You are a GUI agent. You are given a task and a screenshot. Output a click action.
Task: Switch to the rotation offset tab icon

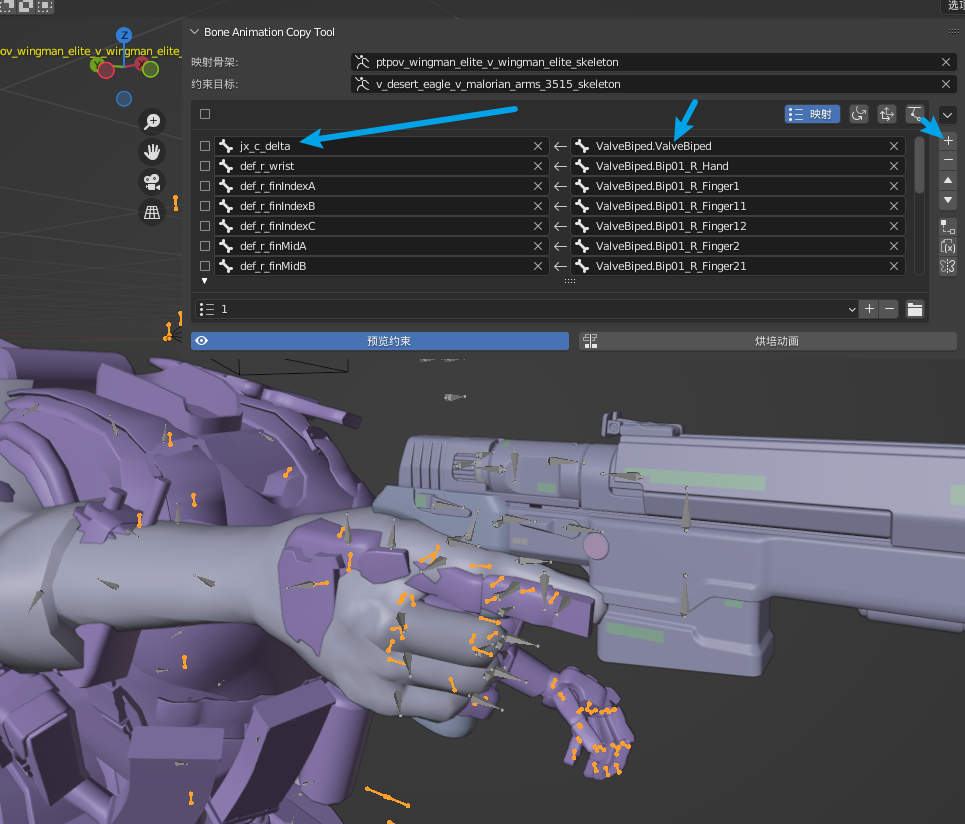[859, 114]
